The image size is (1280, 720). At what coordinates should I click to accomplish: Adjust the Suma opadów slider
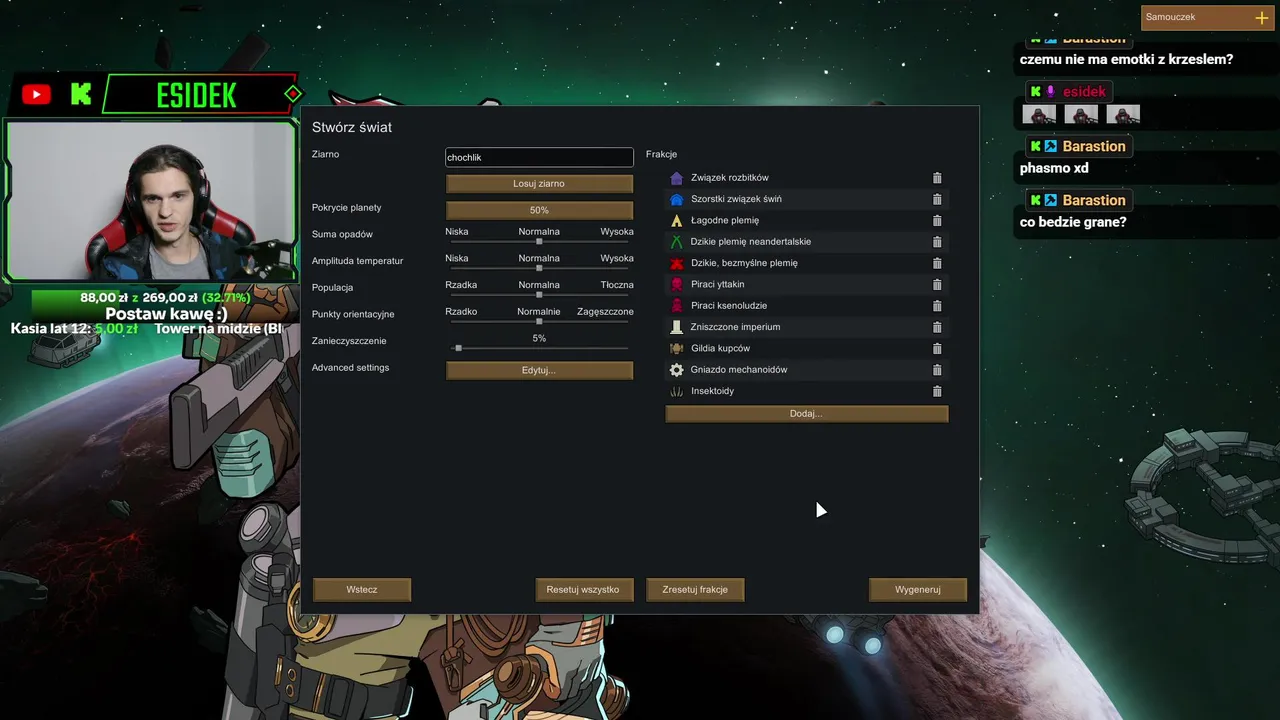[539, 241]
